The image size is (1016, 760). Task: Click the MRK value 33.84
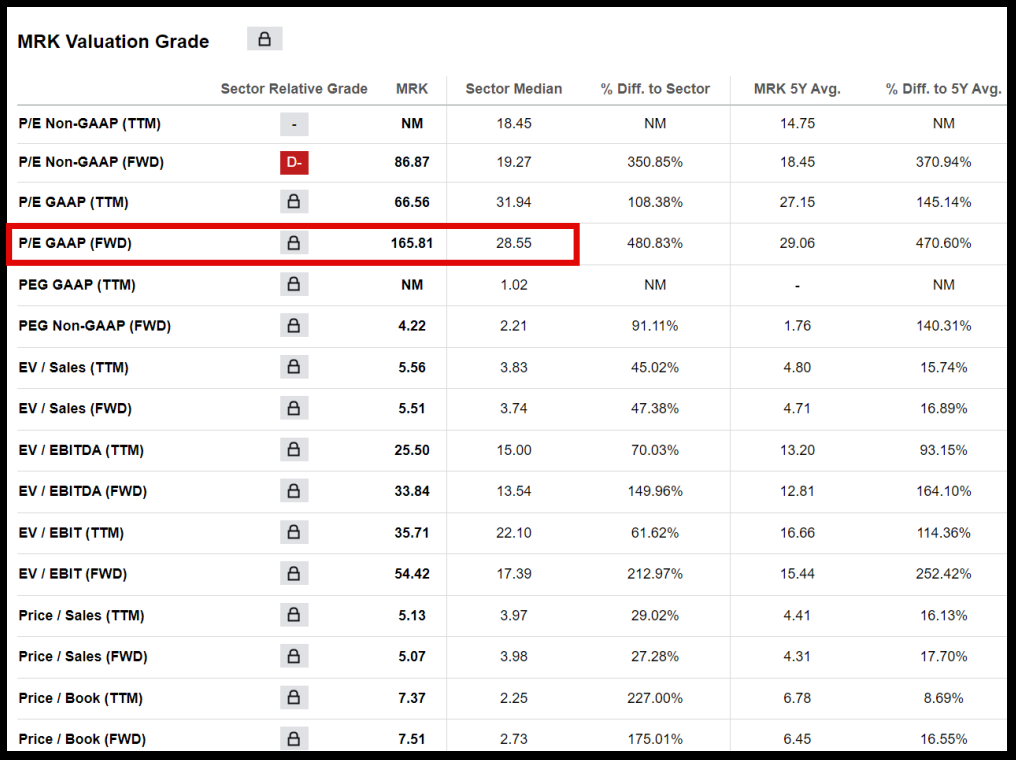click(x=412, y=491)
